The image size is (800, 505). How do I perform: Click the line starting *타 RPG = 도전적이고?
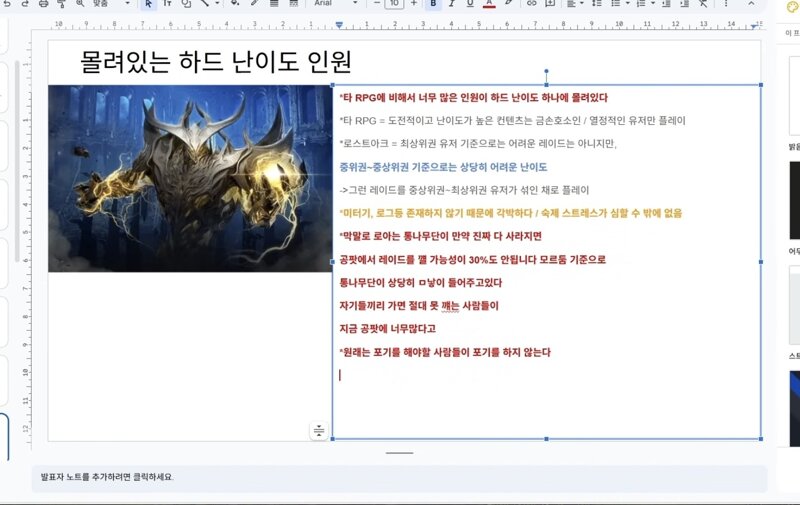512,121
